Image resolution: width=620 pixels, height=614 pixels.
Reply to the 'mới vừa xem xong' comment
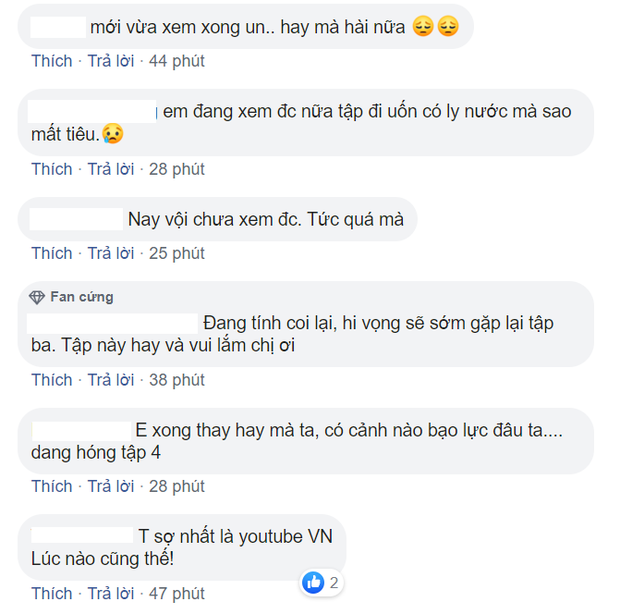(111, 61)
